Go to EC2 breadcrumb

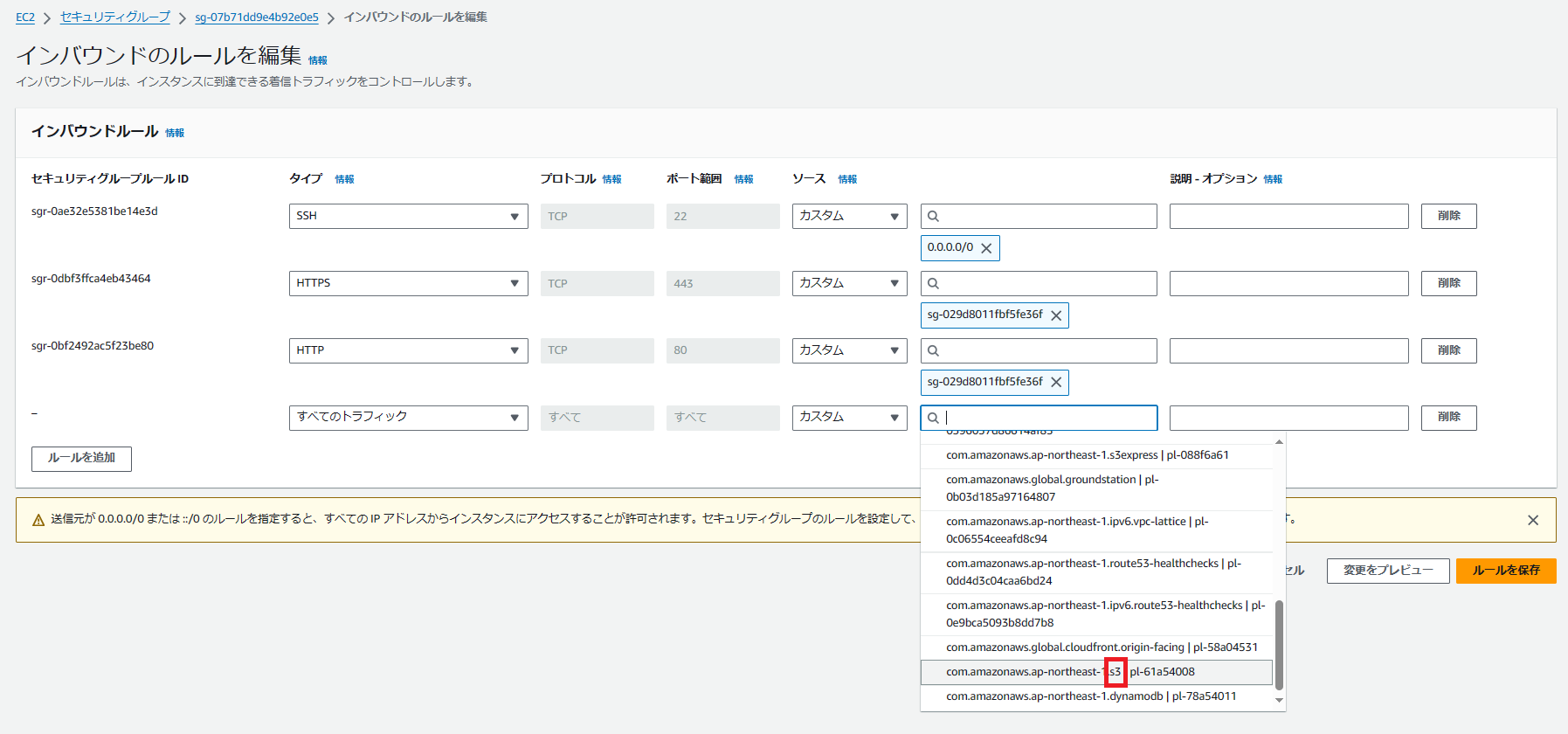click(25, 17)
